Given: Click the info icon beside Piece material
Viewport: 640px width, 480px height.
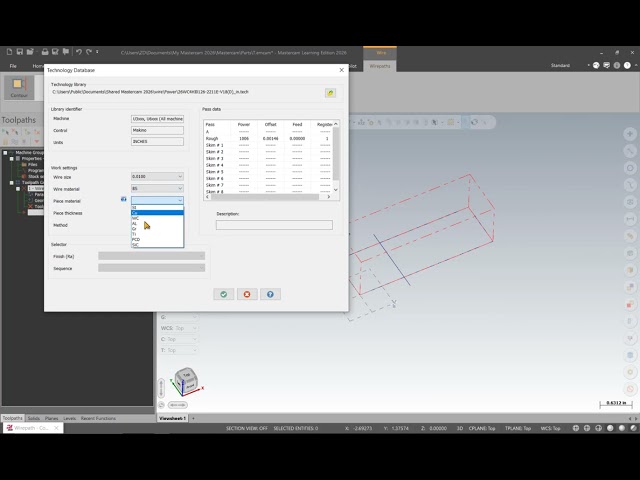Looking at the screenshot, I should coord(124,199).
